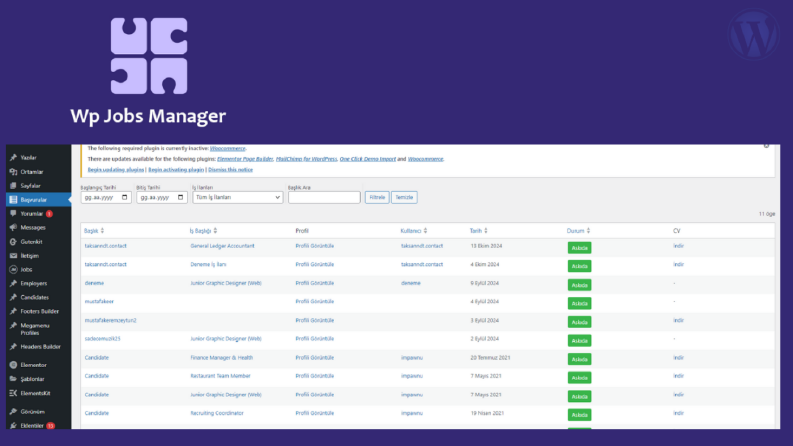Click the Sayfalar pages icon
793x446 pixels.
coord(13,186)
